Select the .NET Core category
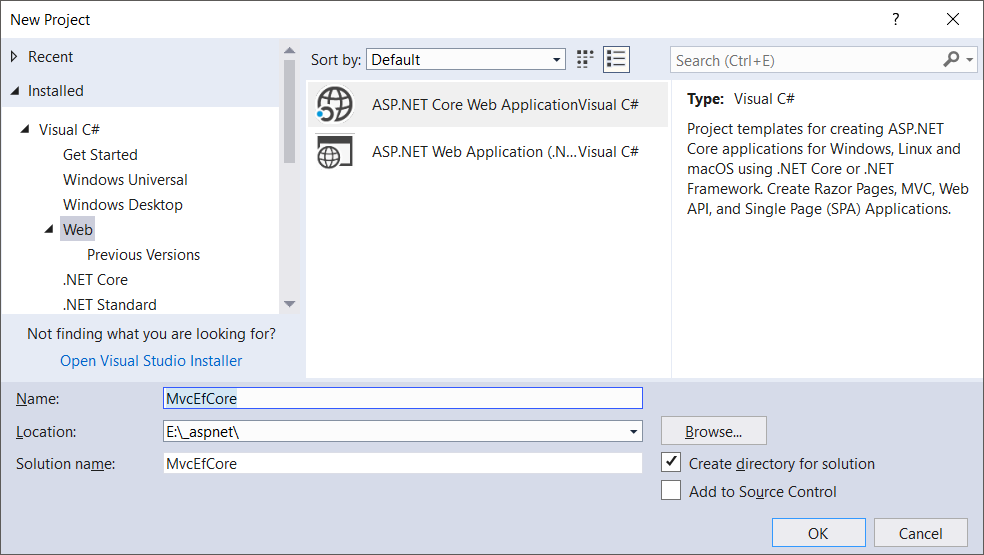The width and height of the screenshot is (984, 555). coord(95,280)
